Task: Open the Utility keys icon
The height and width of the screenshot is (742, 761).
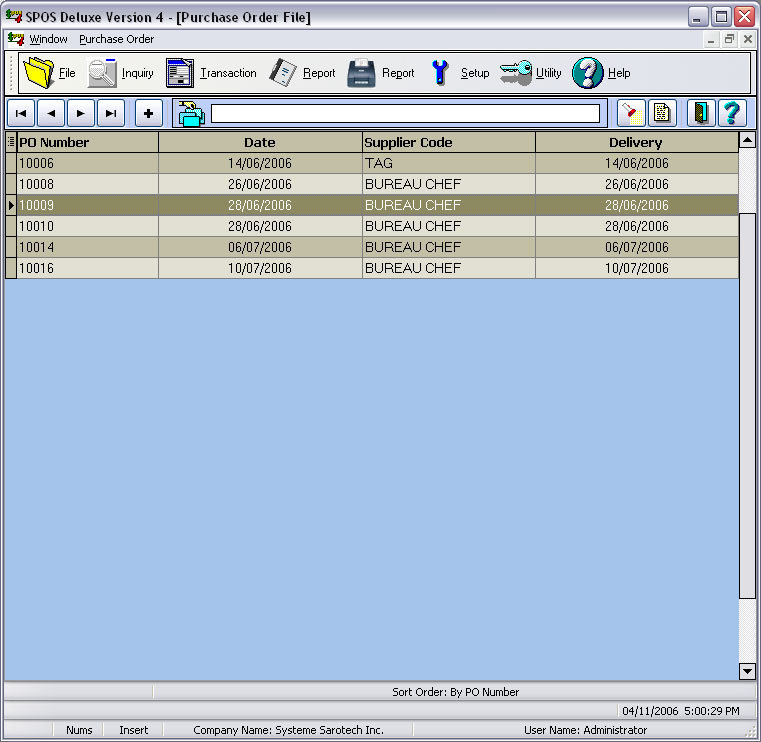Action: coord(516,73)
